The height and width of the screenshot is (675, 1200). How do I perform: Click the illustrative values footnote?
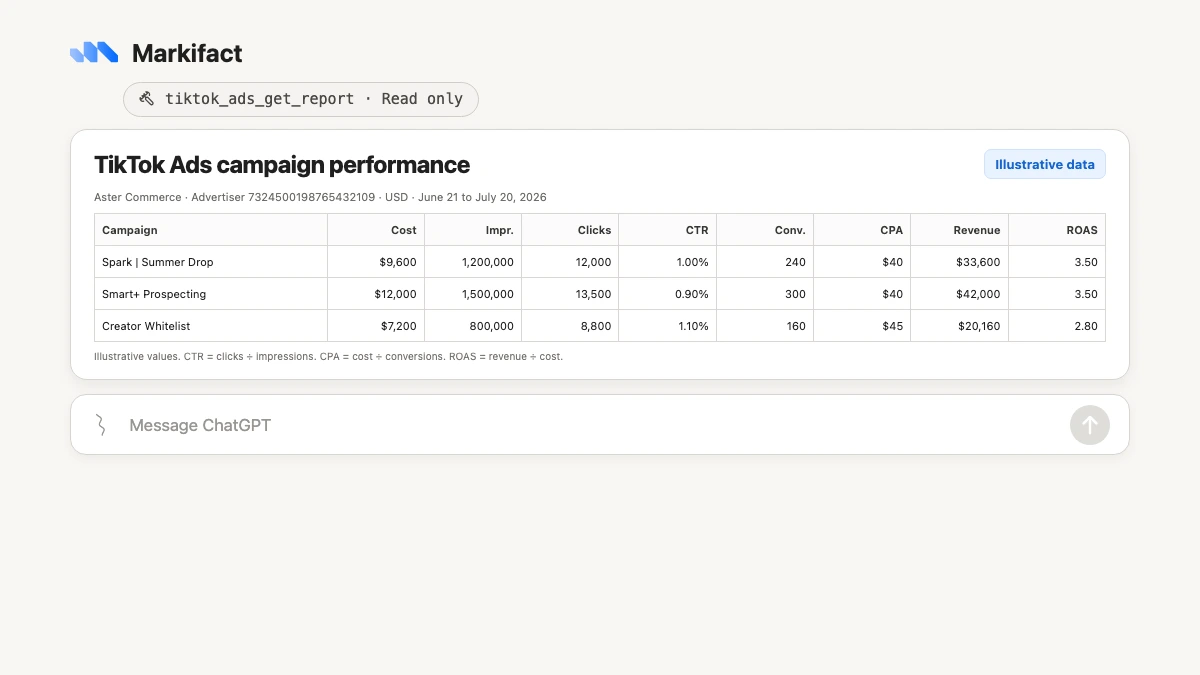[x=328, y=356]
